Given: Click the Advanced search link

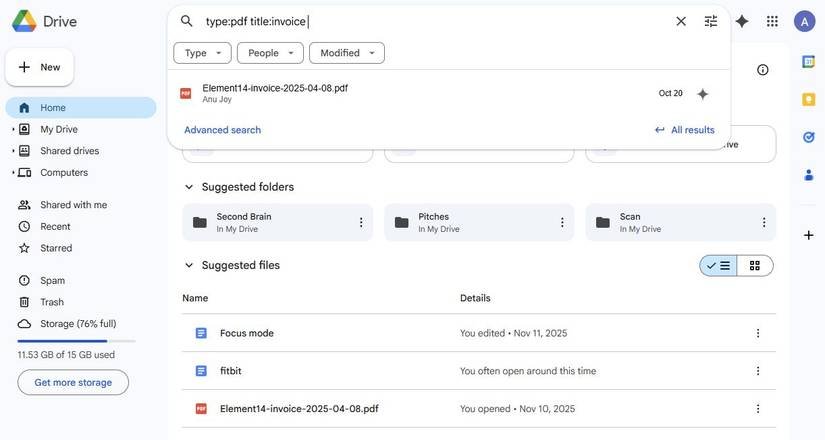Looking at the screenshot, I should pos(223,130).
